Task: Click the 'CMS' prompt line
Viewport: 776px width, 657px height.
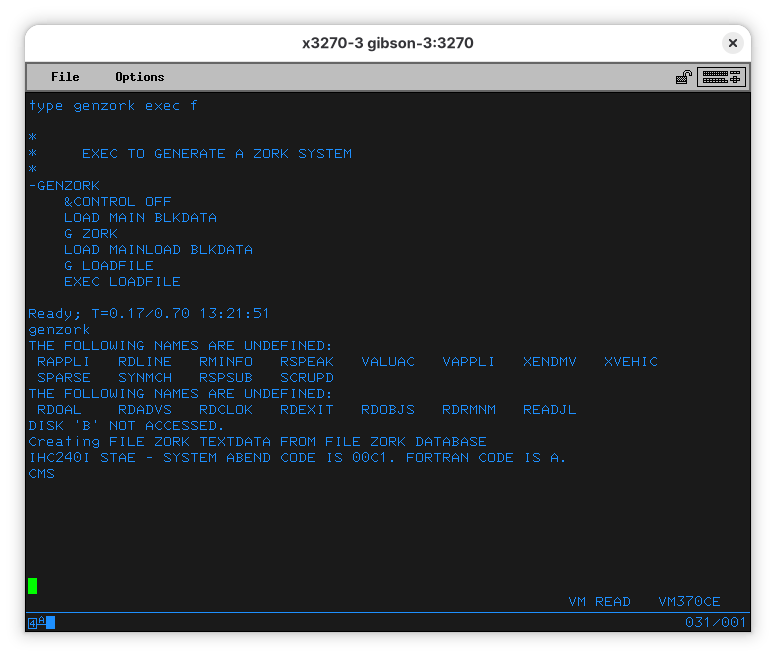Action: pyautogui.click(x=42, y=473)
